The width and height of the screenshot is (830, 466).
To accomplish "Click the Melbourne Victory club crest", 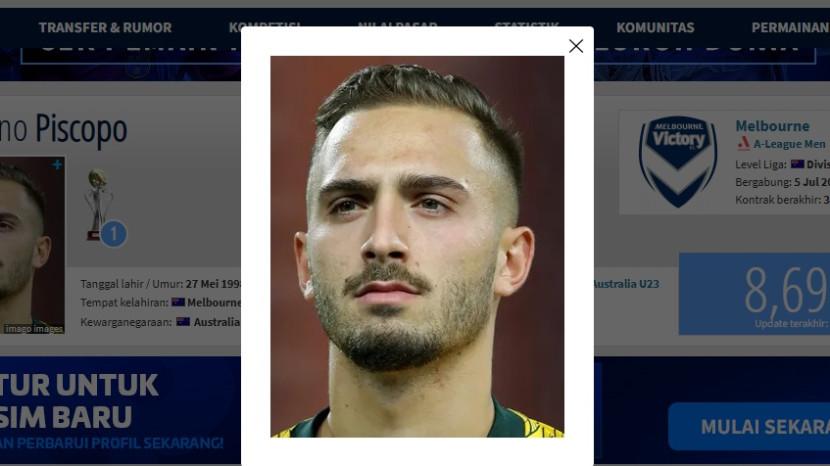I will click(678, 161).
